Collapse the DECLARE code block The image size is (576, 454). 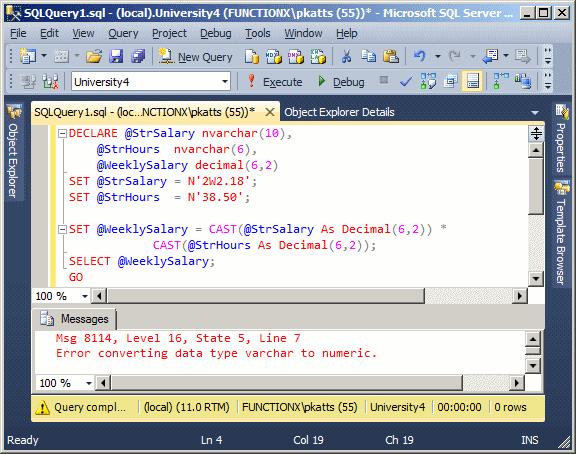click(x=62, y=133)
